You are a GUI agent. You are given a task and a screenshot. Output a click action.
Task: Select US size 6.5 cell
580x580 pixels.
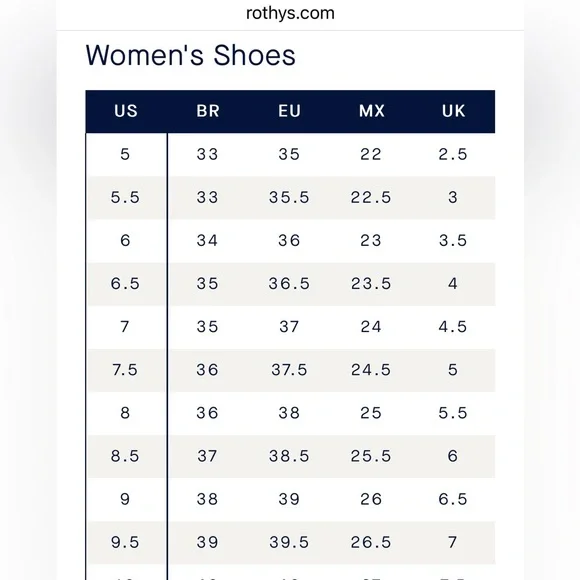click(125, 284)
